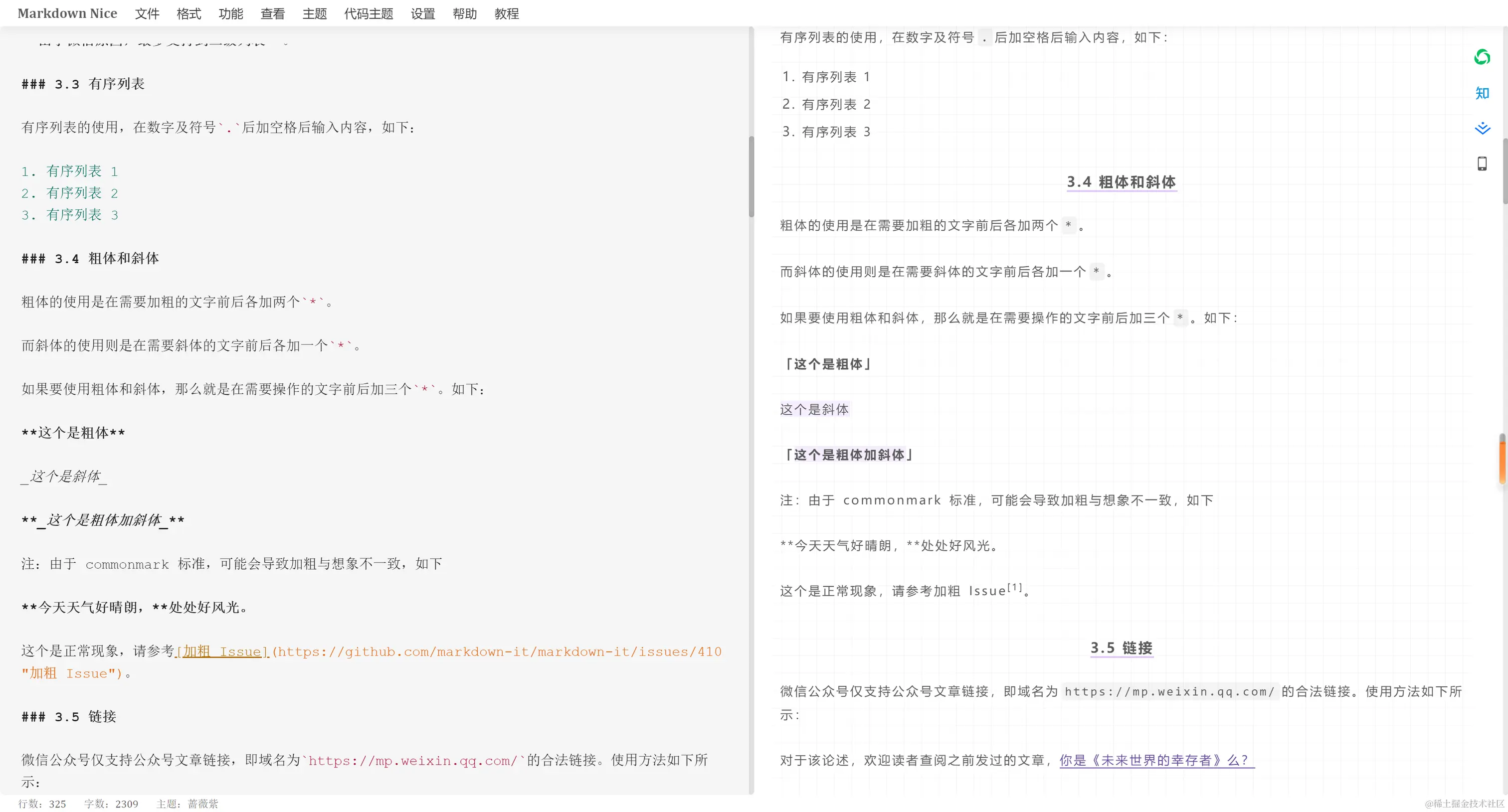Click the editor pane vertical scrollbar thumb
Image resolution: width=1508 pixels, height=812 pixels.
(751, 175)
